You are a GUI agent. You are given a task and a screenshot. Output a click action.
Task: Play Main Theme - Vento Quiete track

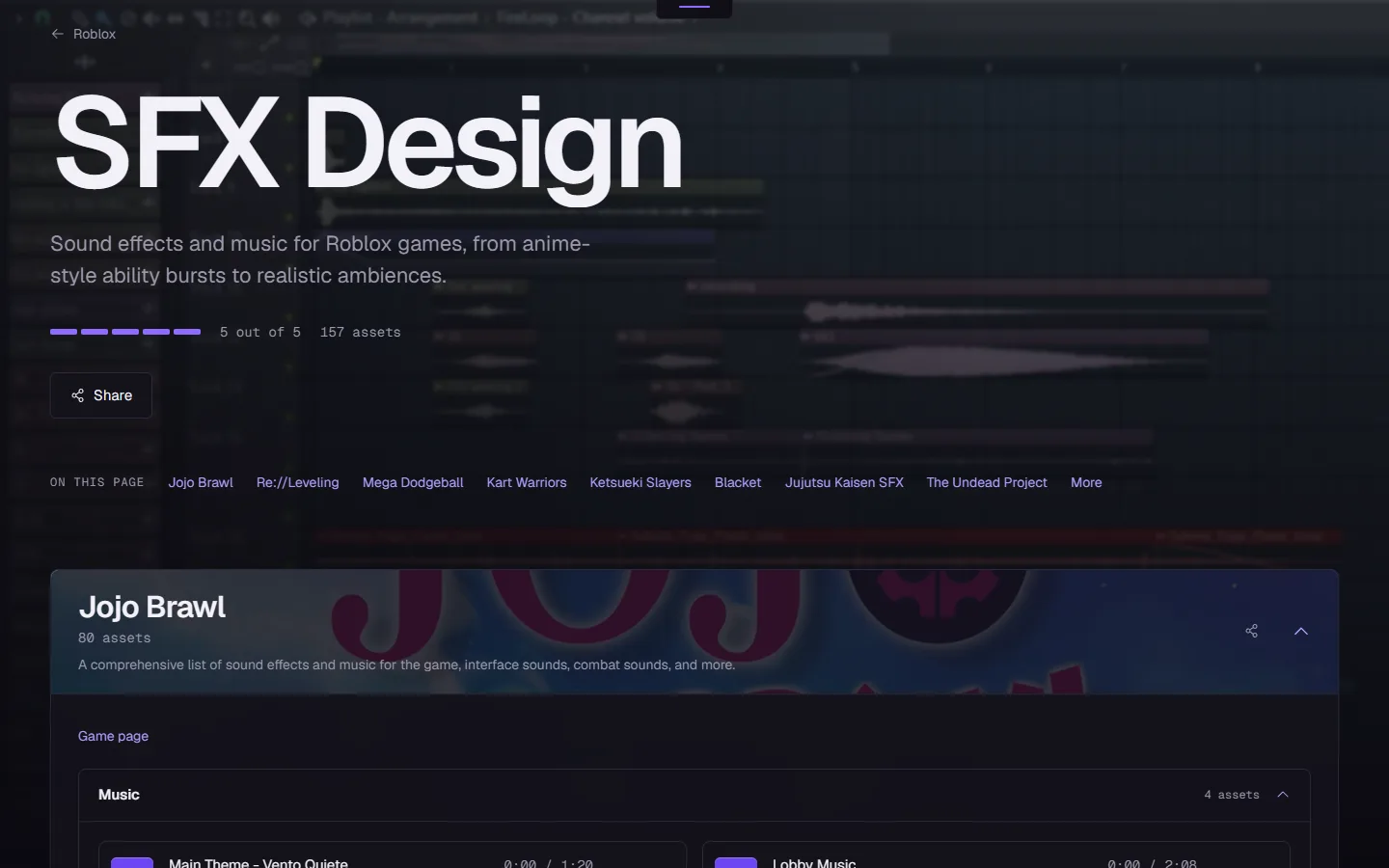click(132, 862)
